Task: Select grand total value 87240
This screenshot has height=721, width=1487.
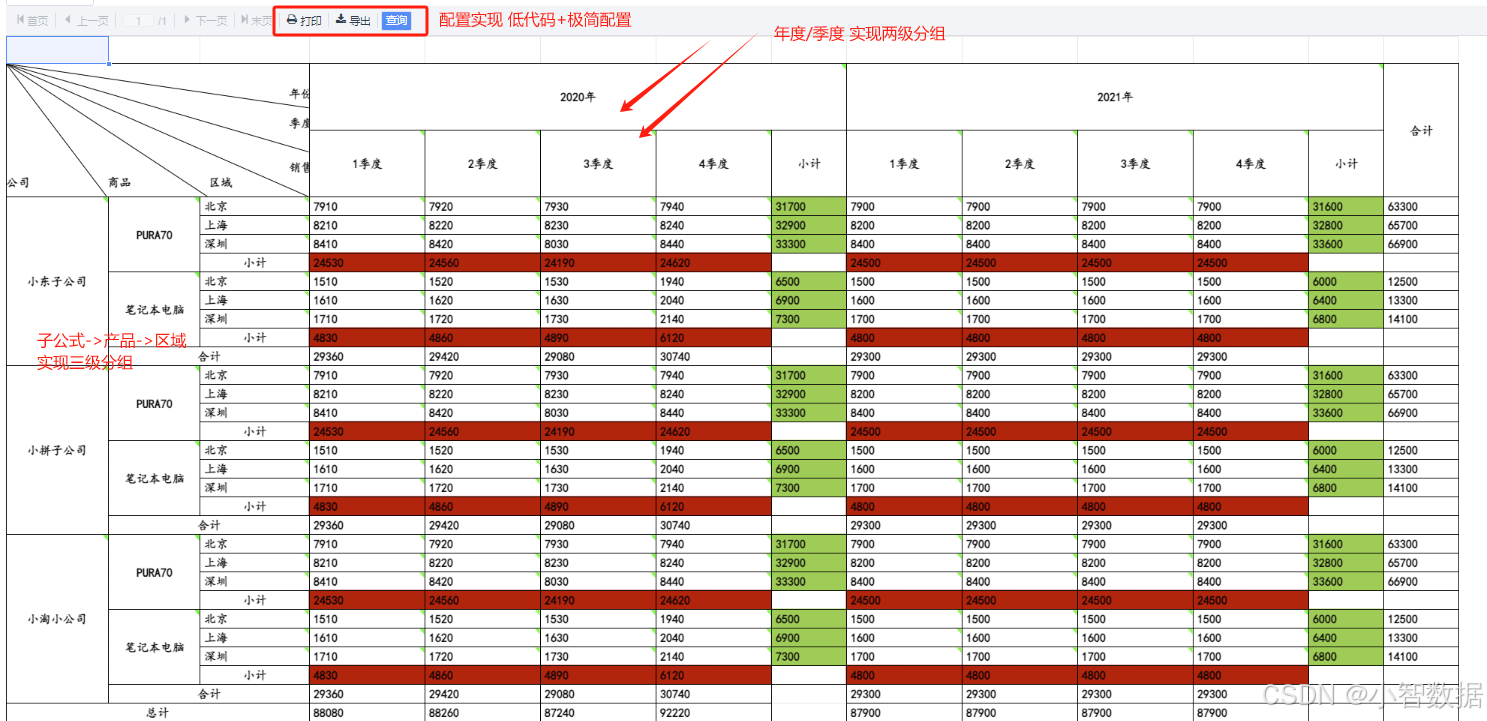Action: tap(598, 713)
